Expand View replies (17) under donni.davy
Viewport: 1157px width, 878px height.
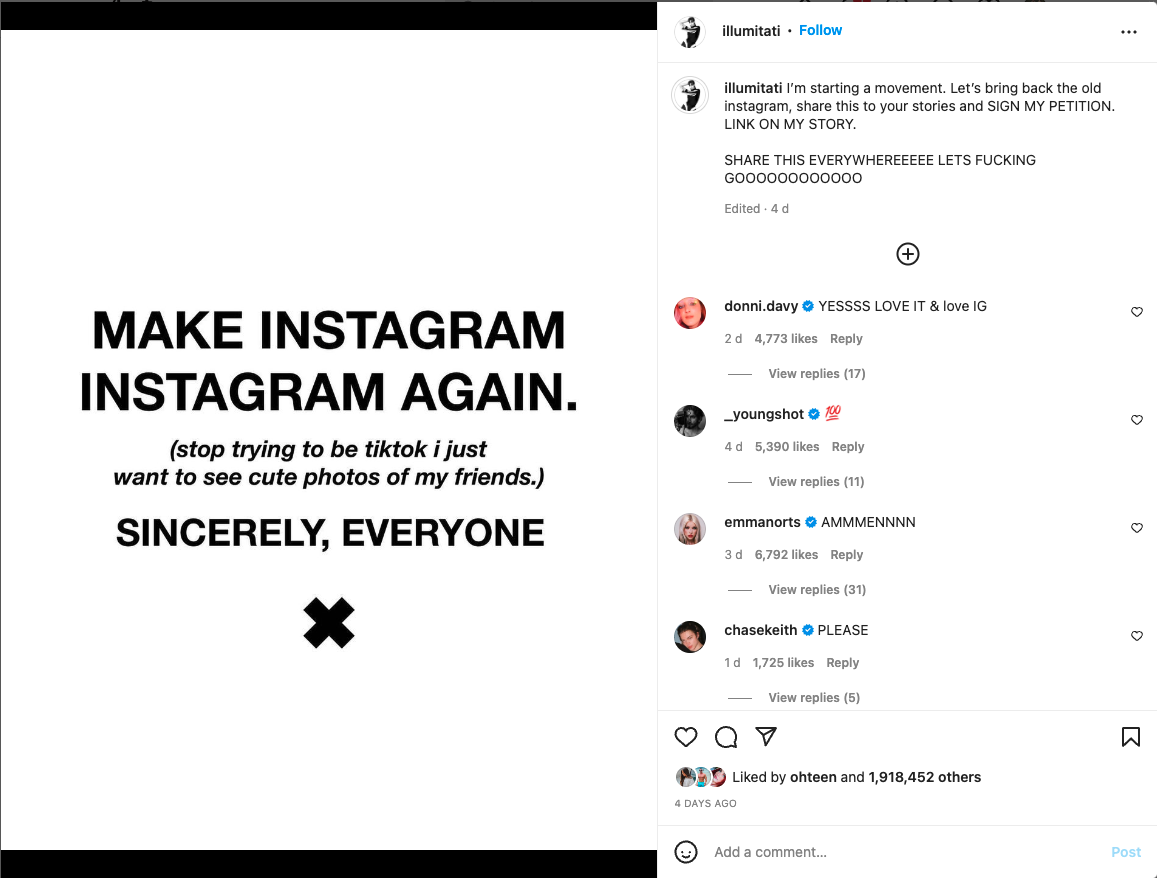(x=816, y=374)
